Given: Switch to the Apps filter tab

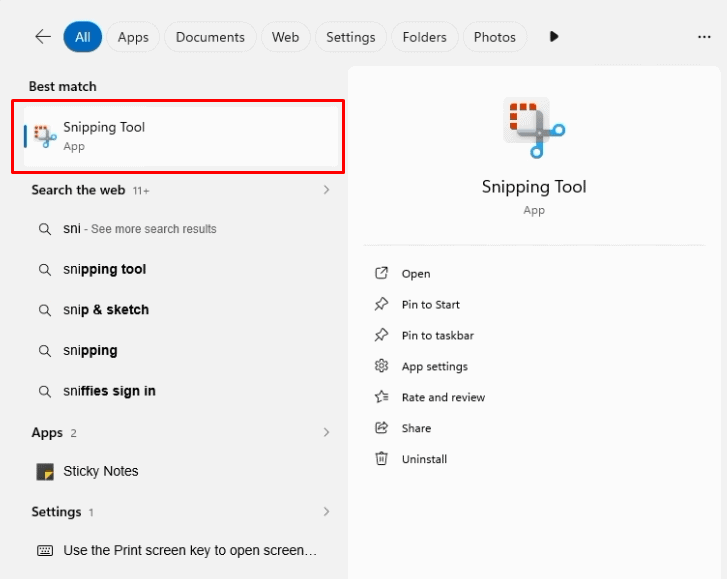Looking at the screenshot, I should click(x=133, y=37).
